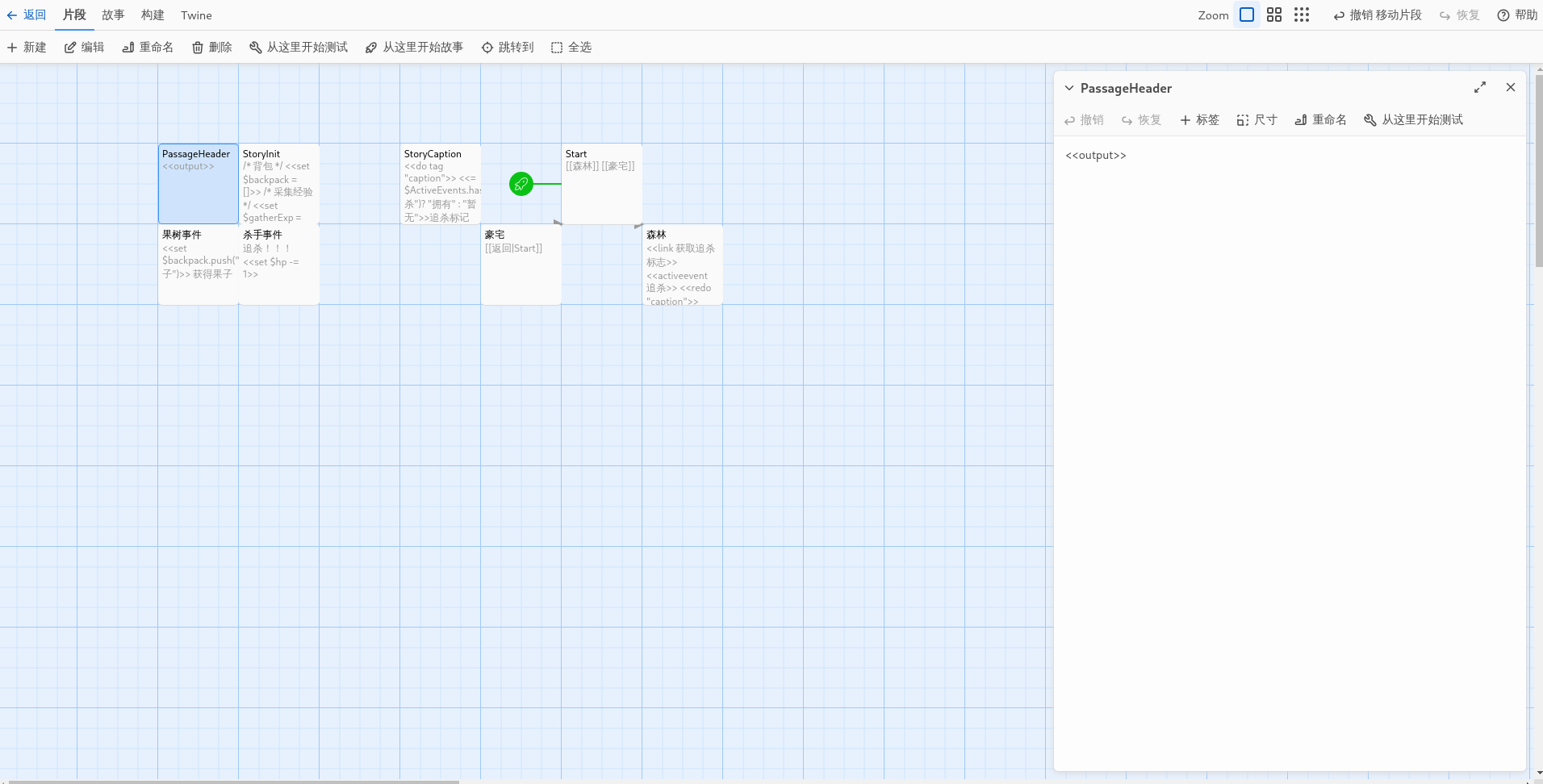Screen dimensions: 1543x784
Task: Select the 森林 passage card
Action: pyautogui.click(x=683, y=265)
